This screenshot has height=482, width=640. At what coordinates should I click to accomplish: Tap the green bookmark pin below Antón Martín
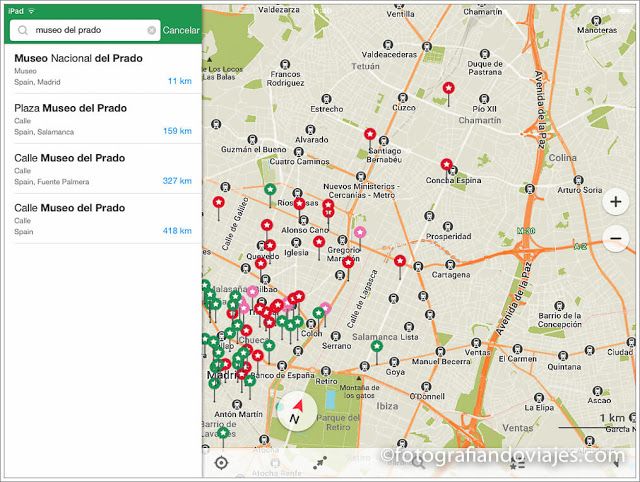click(223, 433)
